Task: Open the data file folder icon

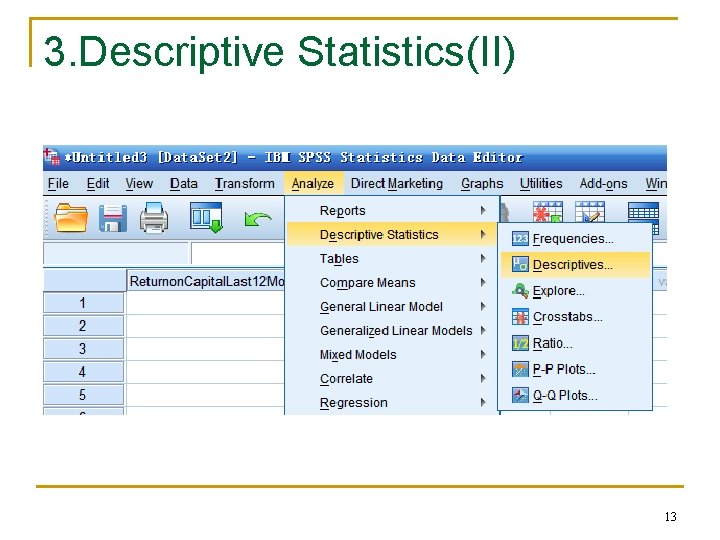Action: (71, 218)
